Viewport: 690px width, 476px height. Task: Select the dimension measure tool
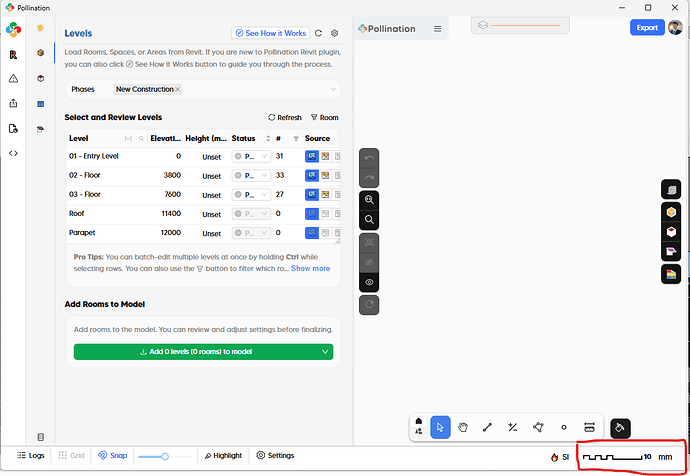589,427
